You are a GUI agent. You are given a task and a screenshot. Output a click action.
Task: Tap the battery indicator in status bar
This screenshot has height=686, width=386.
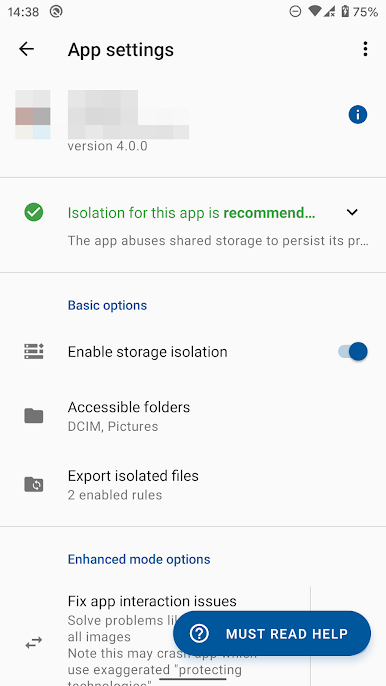(345, 11)
